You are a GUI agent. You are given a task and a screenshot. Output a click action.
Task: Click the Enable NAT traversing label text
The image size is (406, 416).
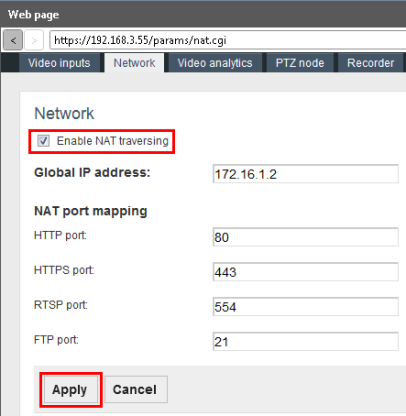(x=112, y=141)
